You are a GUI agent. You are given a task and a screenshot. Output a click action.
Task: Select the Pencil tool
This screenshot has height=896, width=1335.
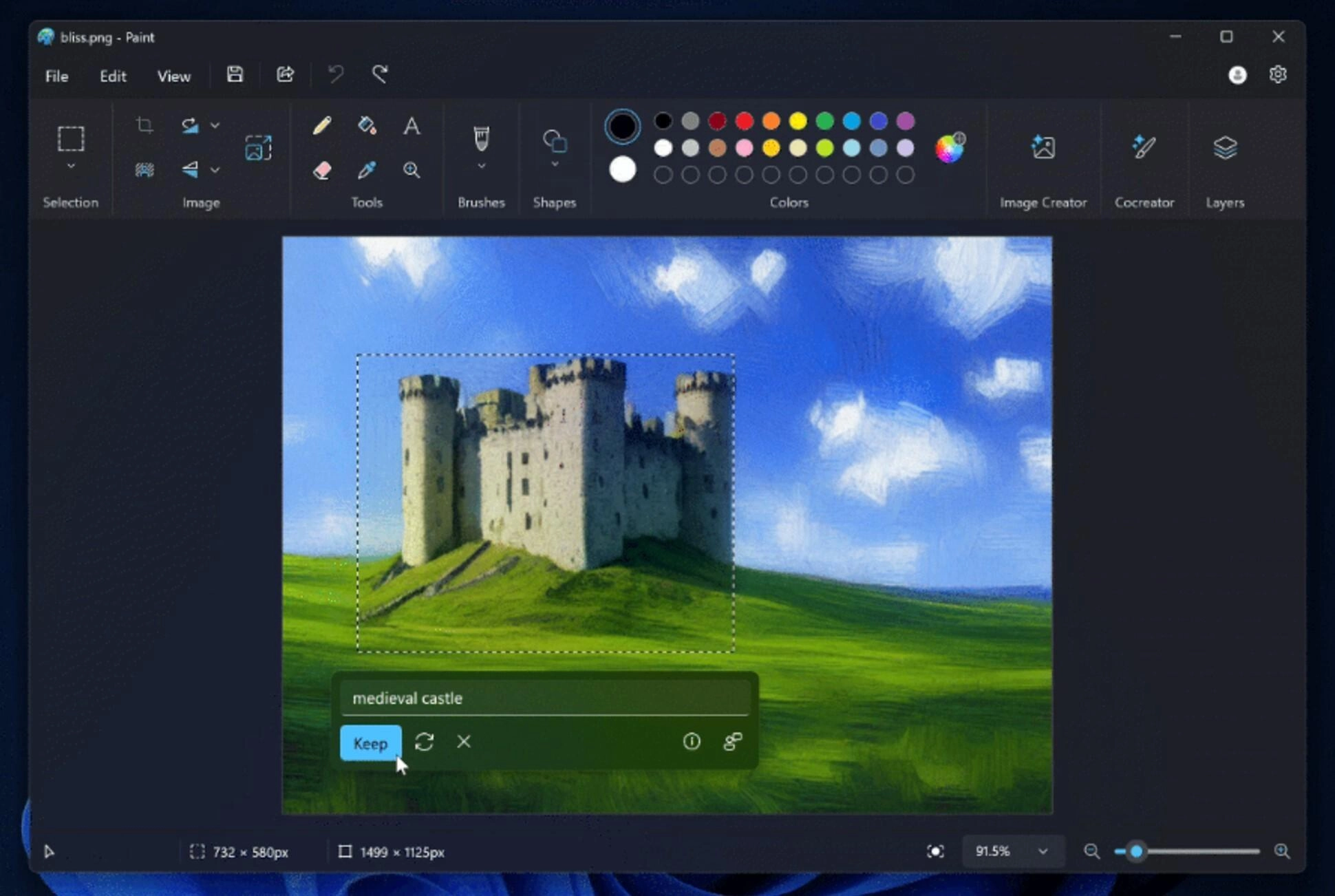[321, 125]
